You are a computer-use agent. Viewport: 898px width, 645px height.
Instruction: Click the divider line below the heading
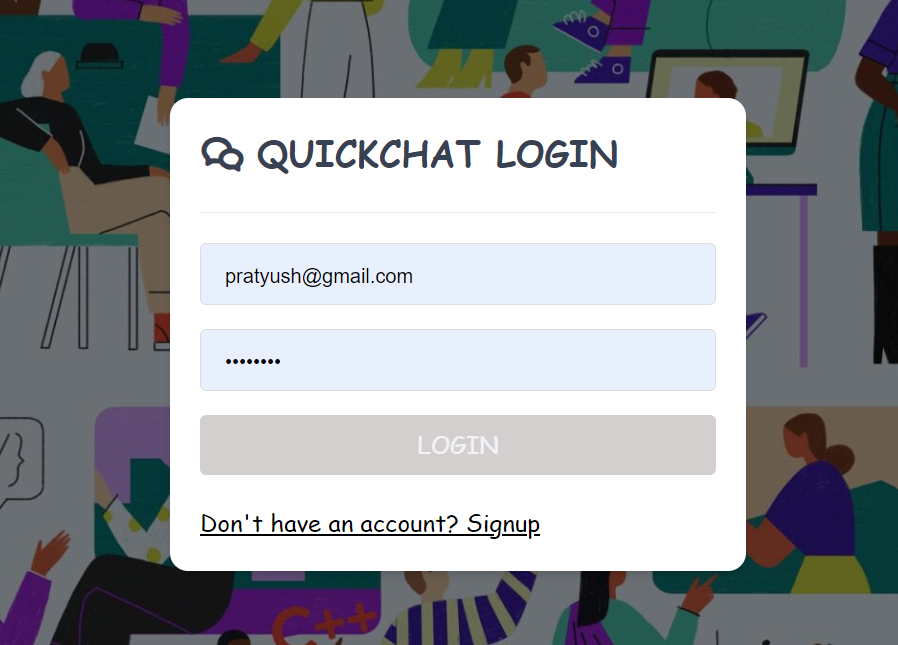click(457, 212)
